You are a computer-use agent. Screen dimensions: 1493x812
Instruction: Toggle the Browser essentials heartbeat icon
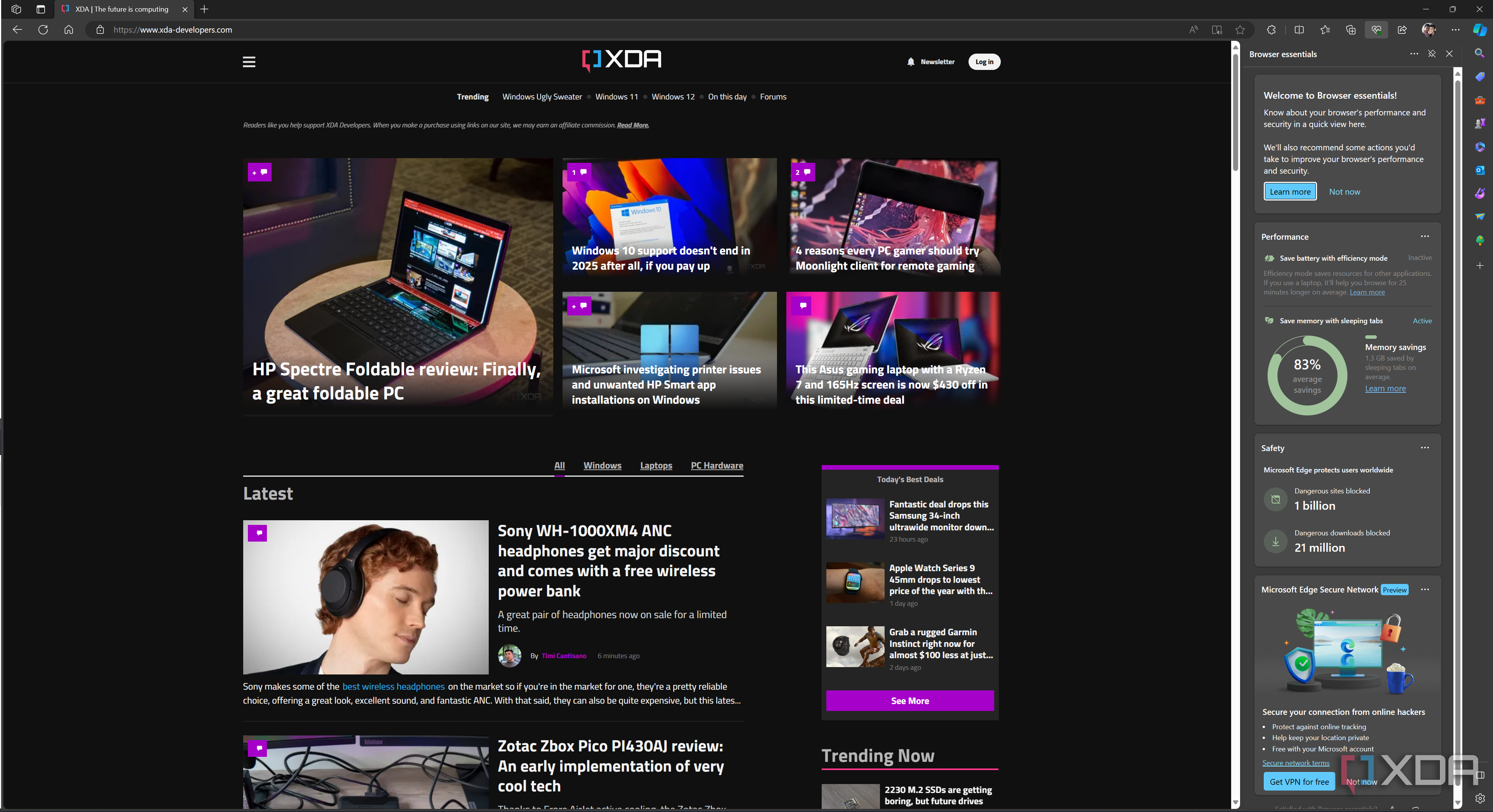click(x=1376, y=30)
